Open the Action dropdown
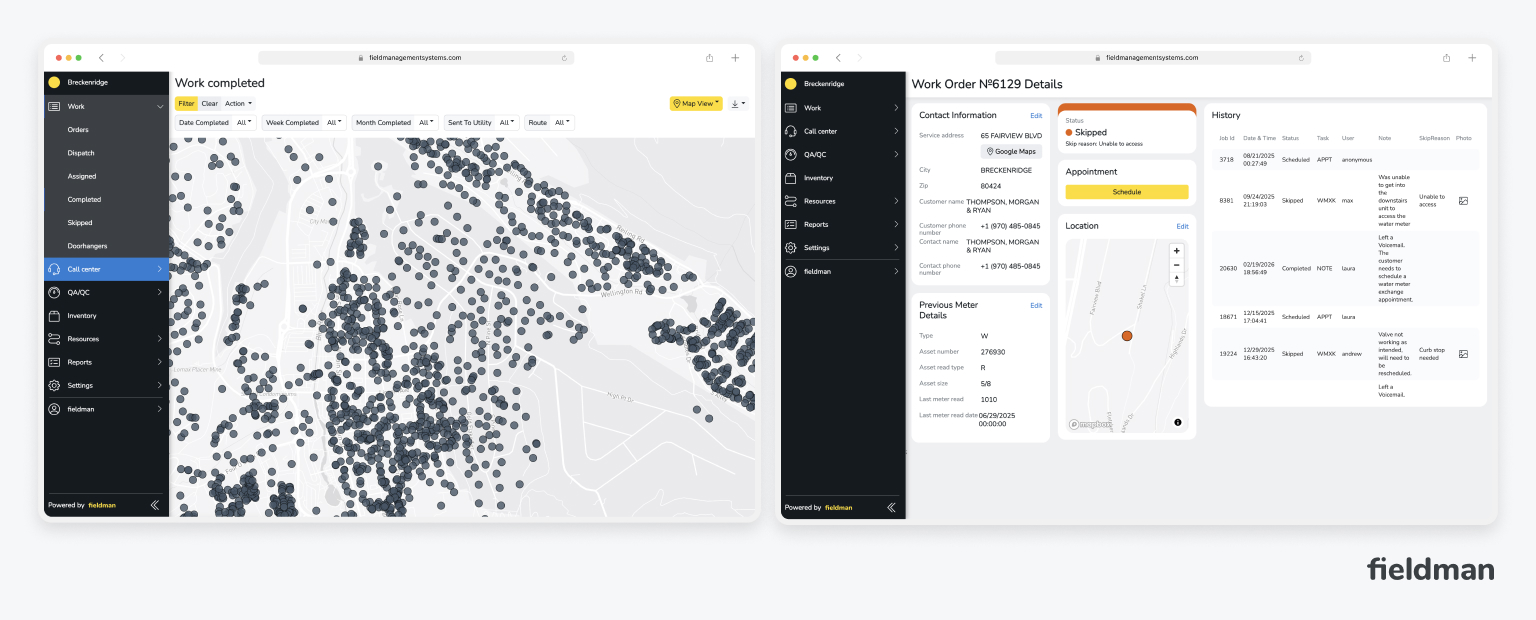 point(238,103)
